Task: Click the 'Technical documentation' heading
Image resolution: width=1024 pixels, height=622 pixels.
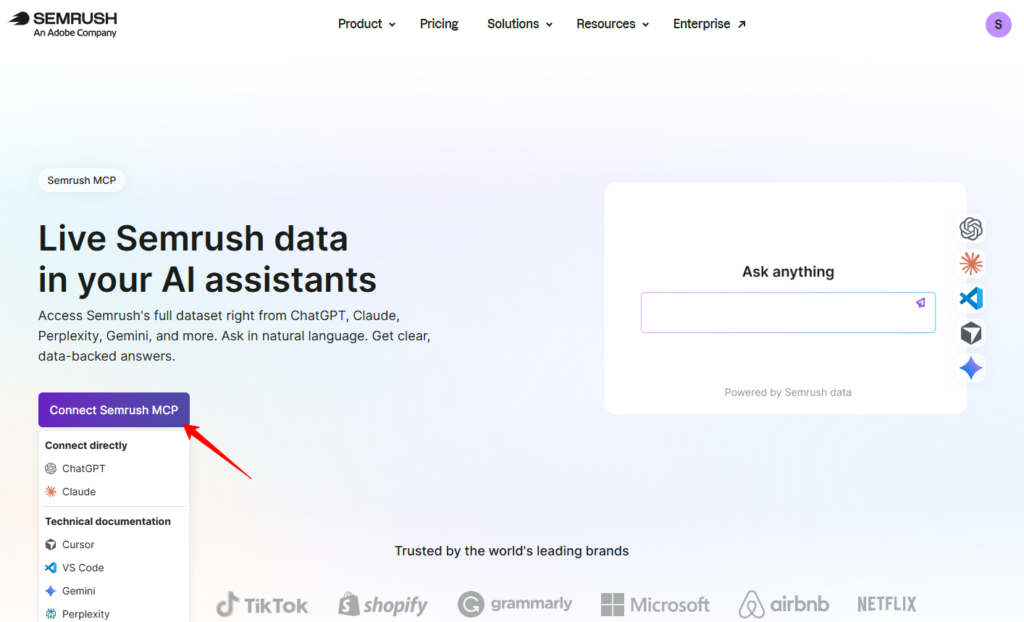Action: click(108, 521)
